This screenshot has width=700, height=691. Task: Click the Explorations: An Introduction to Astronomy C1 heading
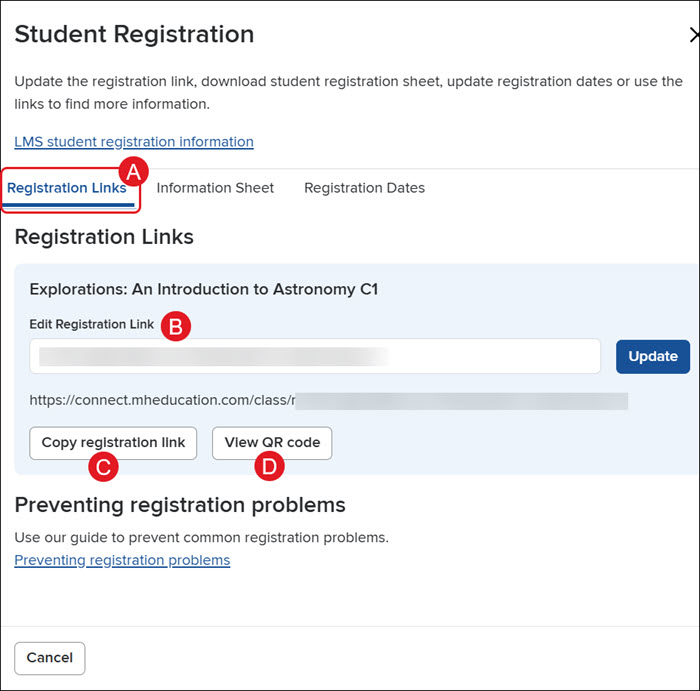click(204, 289)
